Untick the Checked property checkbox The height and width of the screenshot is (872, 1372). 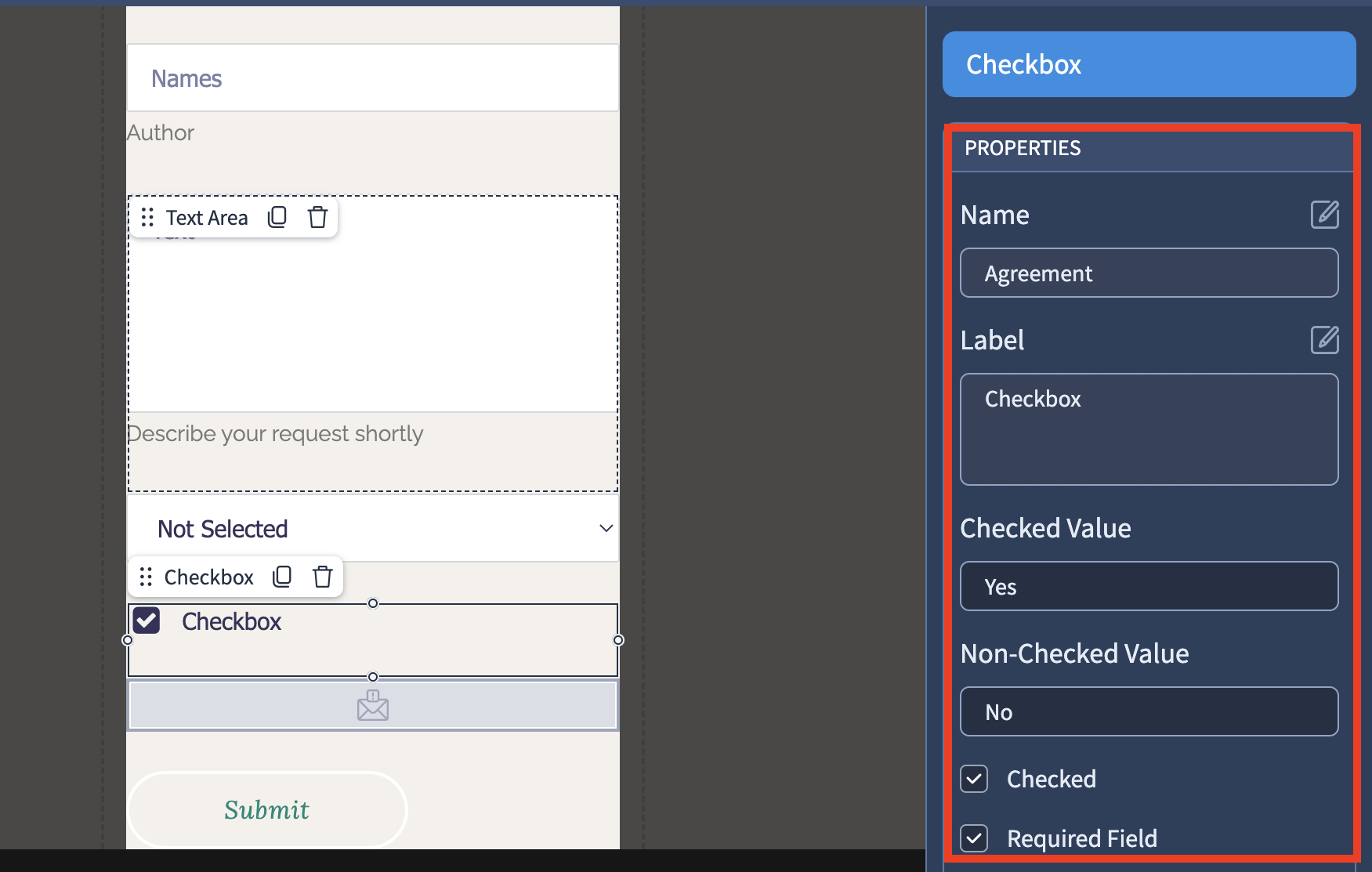tap(974, 779)
